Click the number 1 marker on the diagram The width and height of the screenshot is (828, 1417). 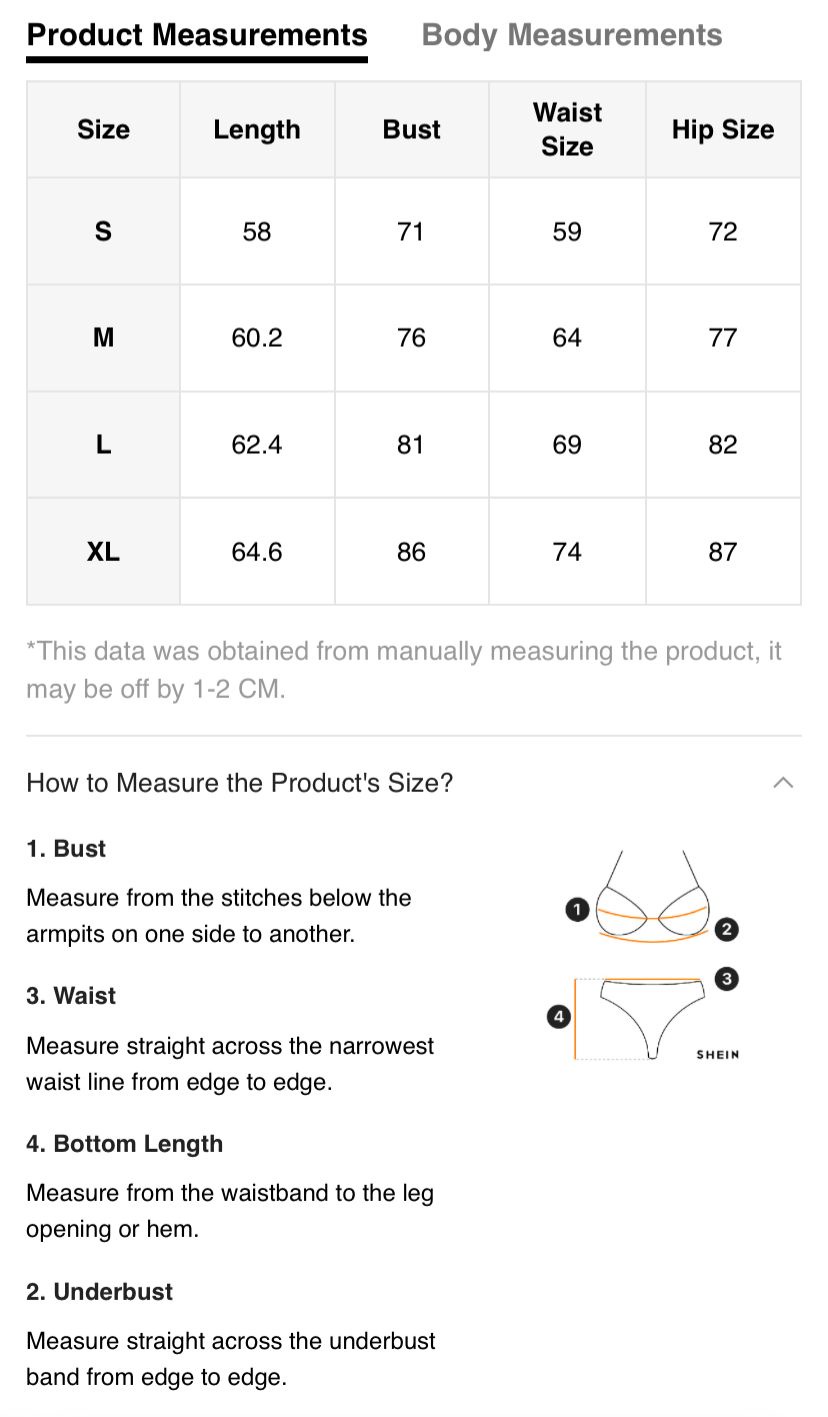576,909
